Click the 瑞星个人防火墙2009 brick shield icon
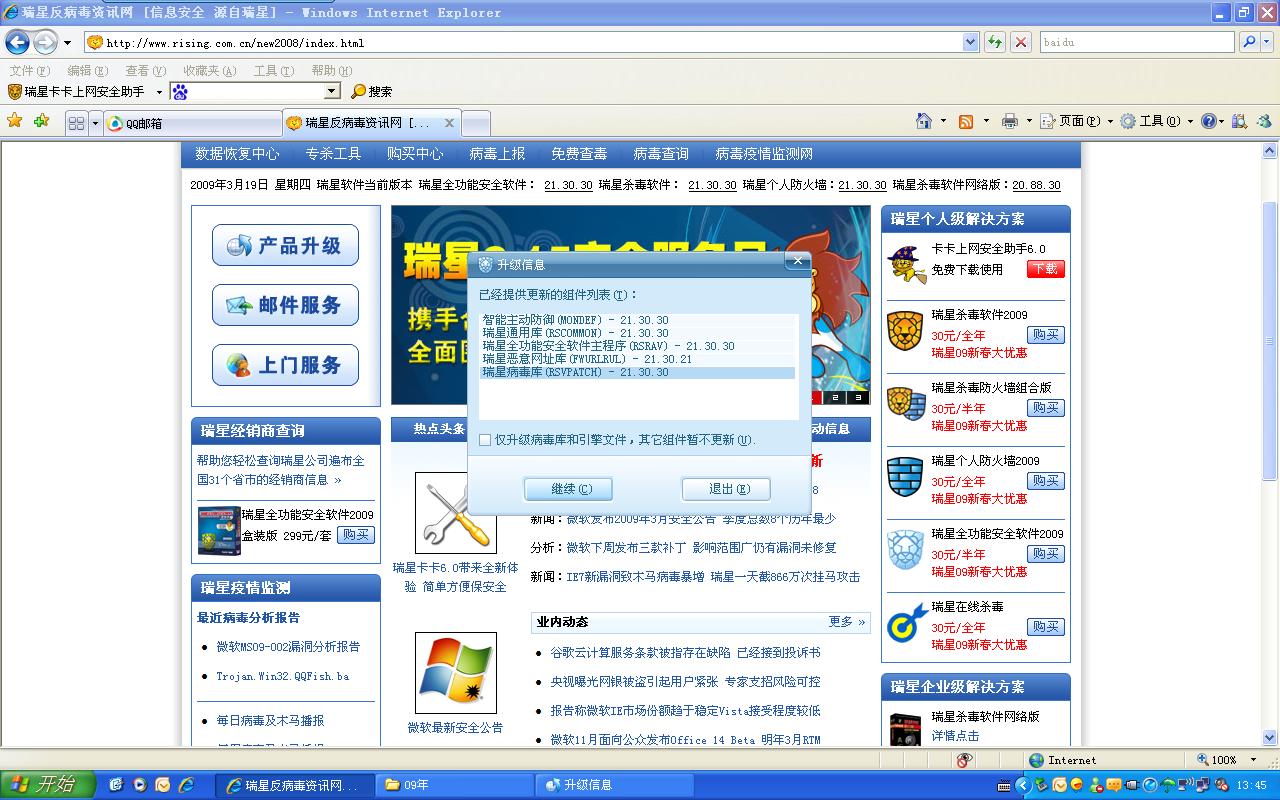The width and height of the screenshot is (1280, 800). tap(905, 477)
